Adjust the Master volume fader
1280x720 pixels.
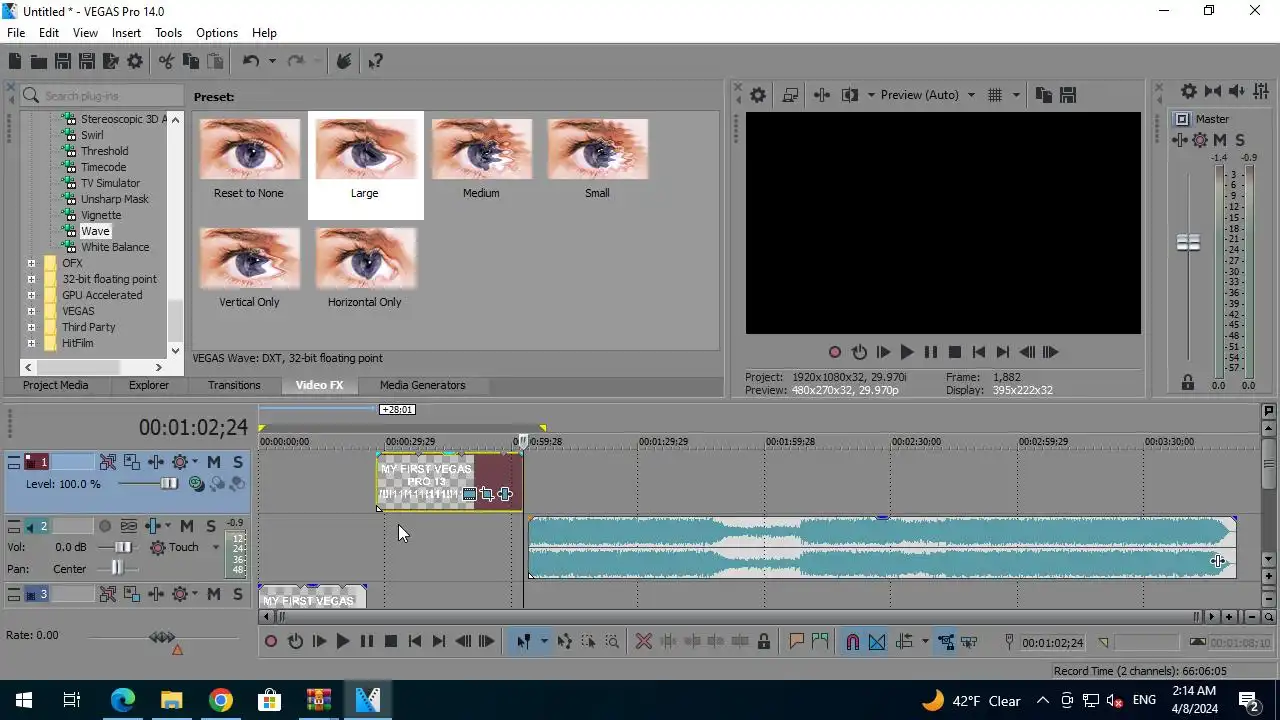coord(1188,243)
